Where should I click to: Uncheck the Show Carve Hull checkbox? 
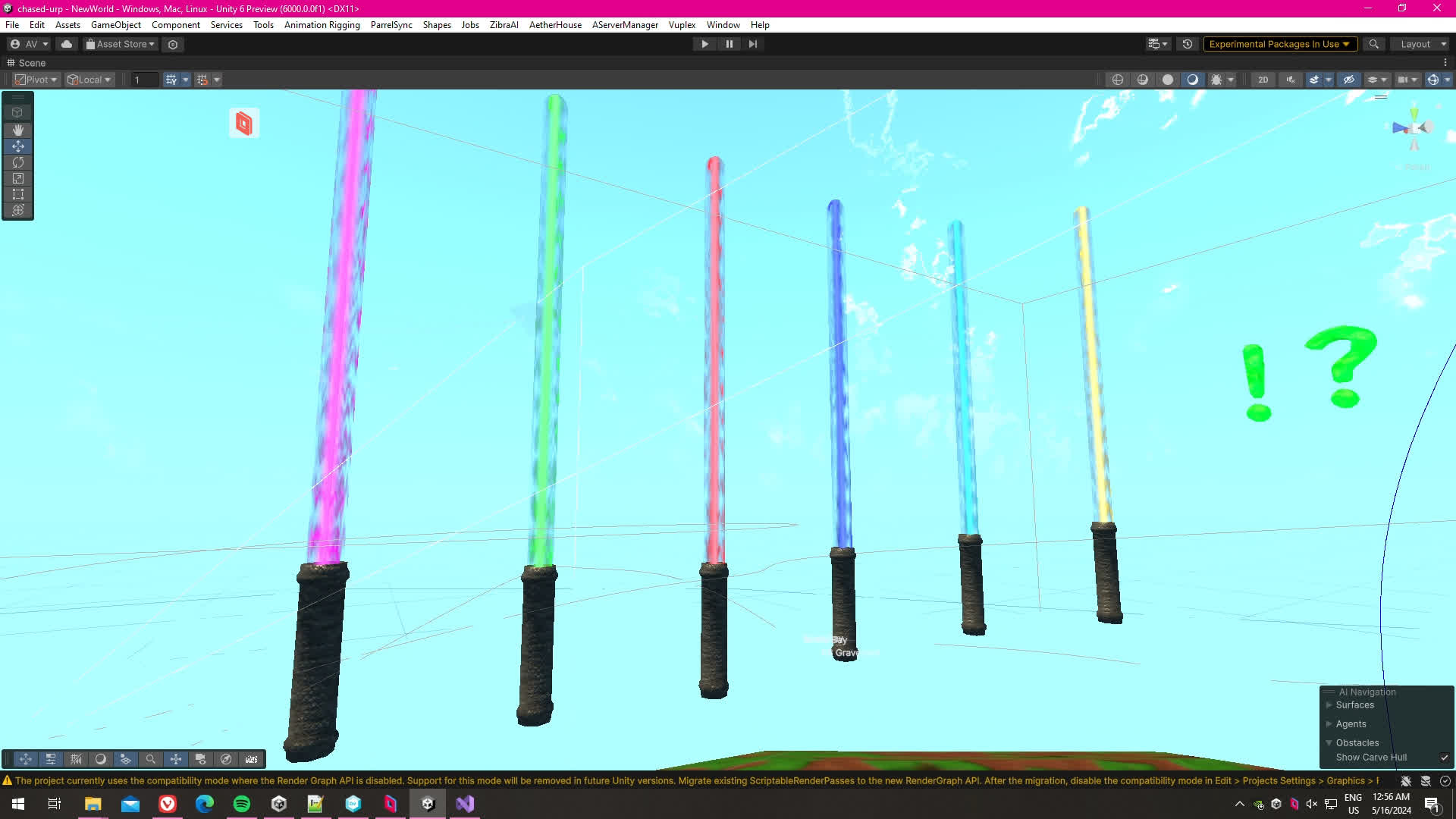coord(1445,758)
